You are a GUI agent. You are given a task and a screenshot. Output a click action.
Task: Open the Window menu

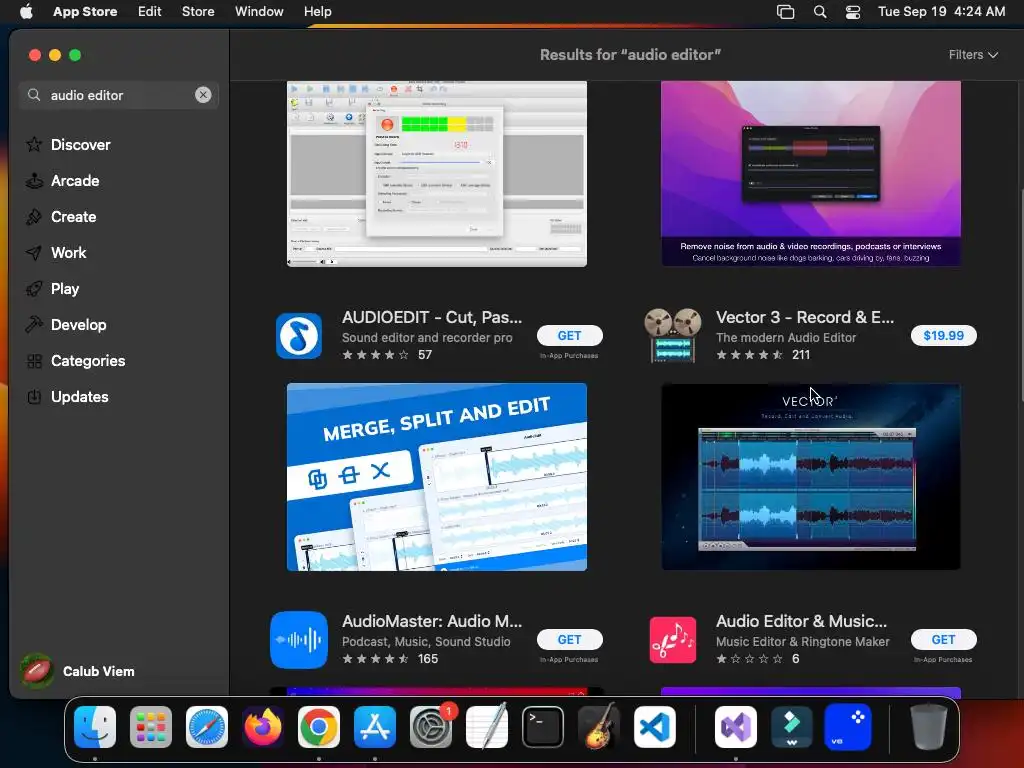[259, 12]
